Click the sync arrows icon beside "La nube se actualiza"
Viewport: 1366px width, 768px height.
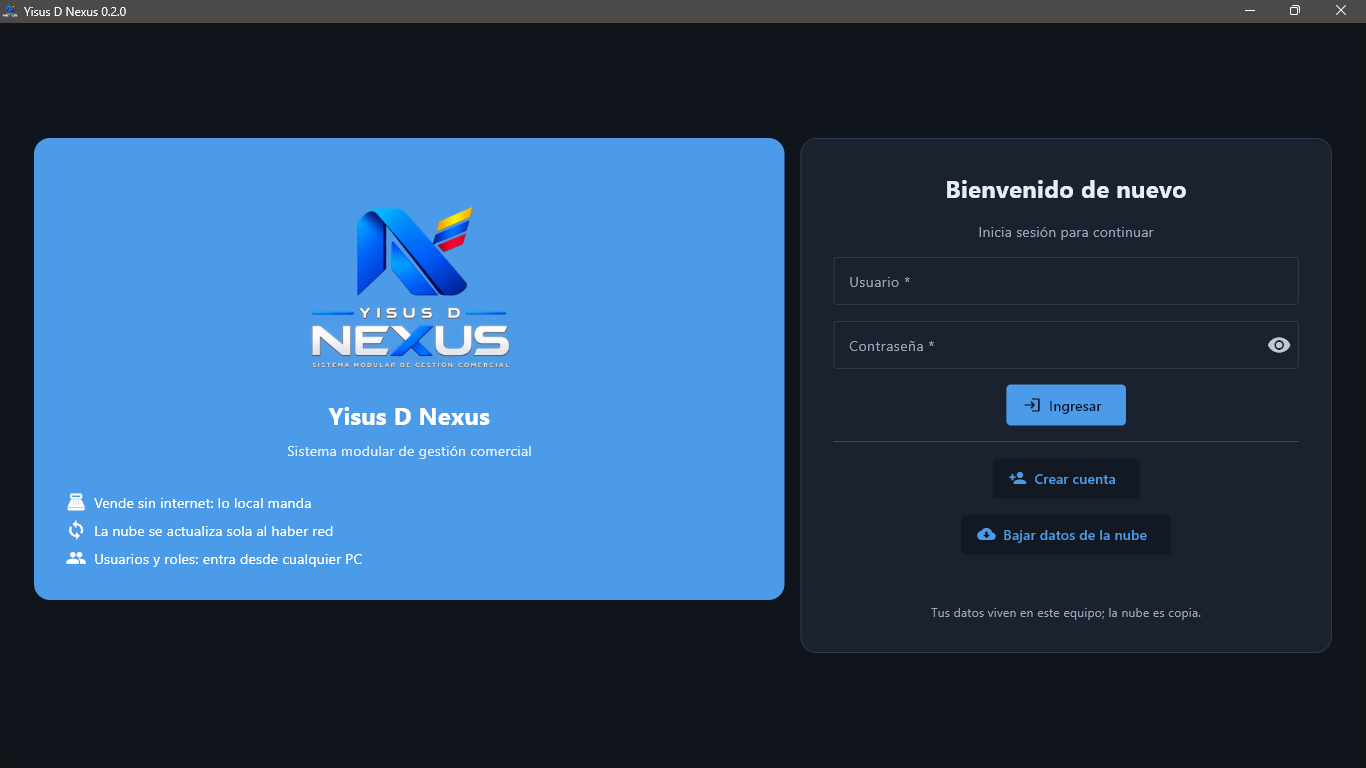click(76, 531)
